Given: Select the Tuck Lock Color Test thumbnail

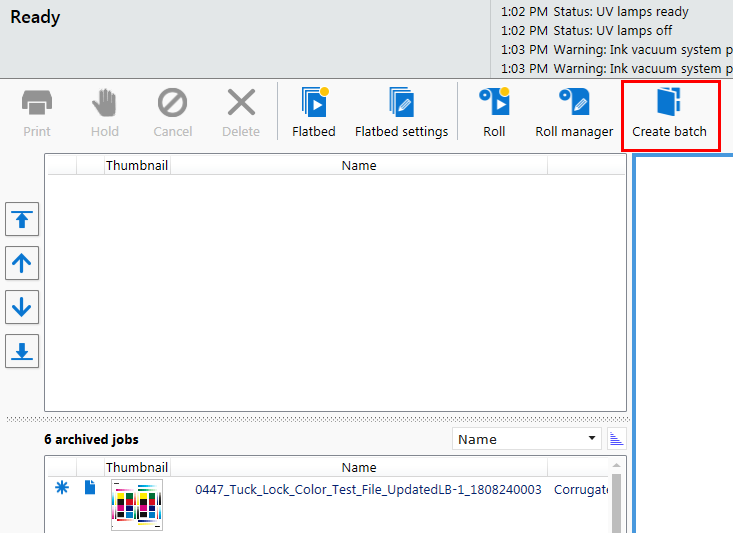Looking at the screenshot, I should coord(137,504).
